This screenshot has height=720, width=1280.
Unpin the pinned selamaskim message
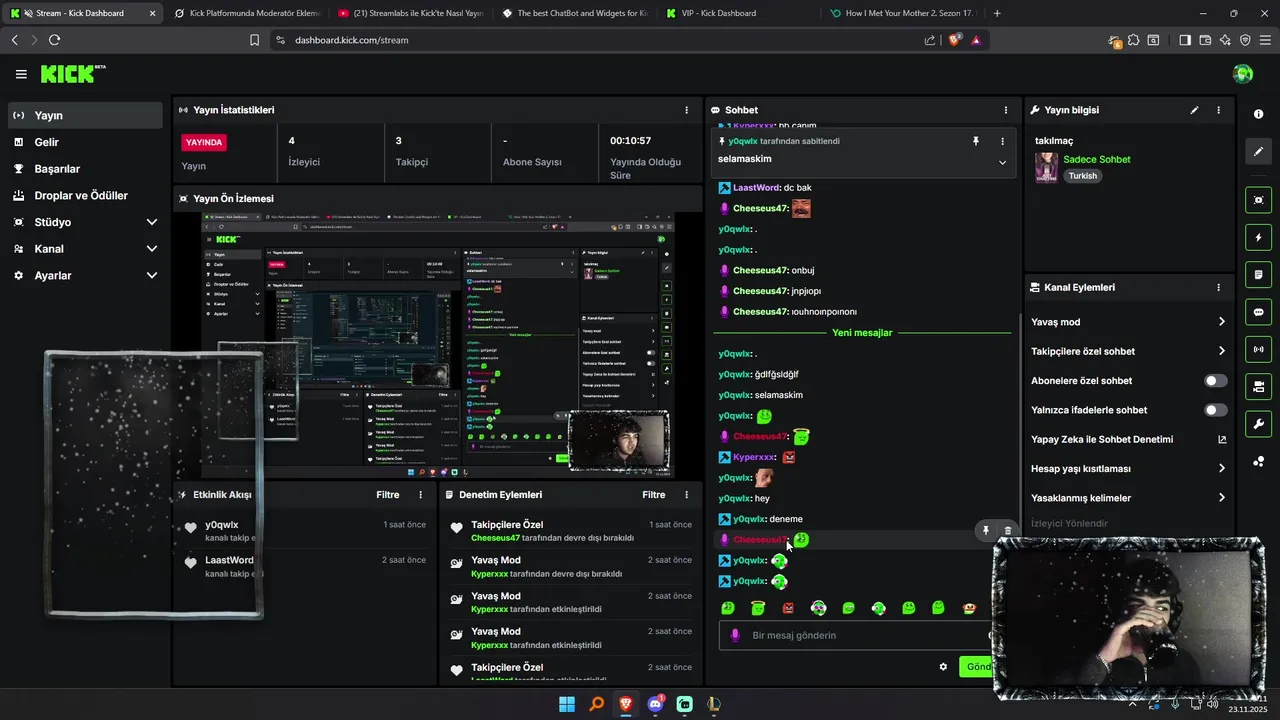point(975,142)
